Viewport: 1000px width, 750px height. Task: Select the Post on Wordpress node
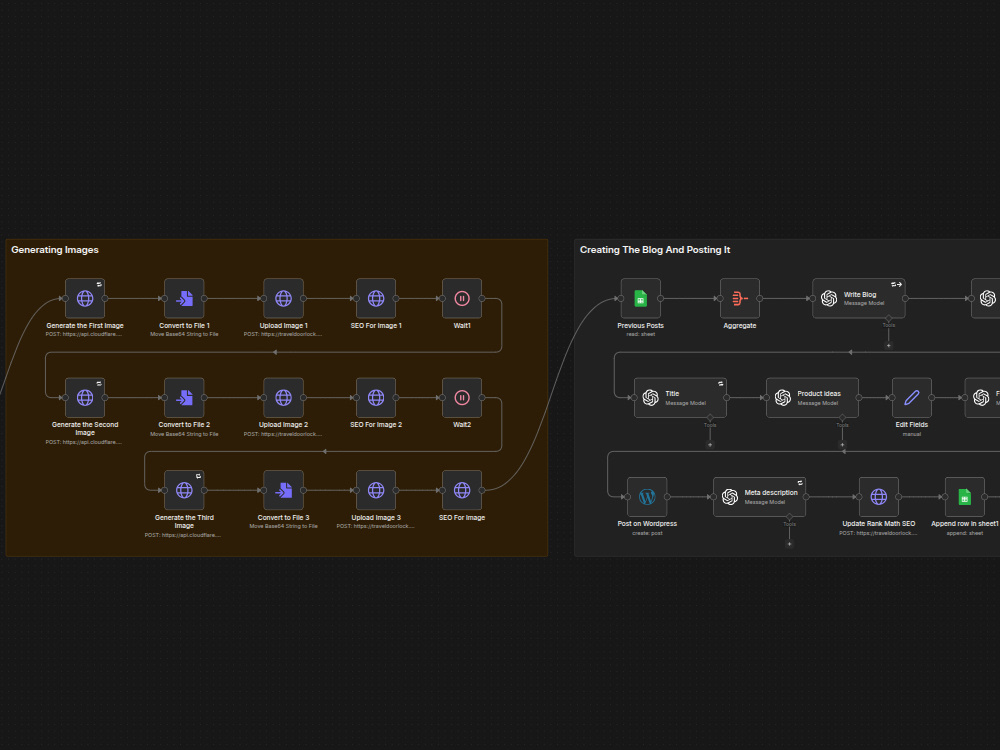click(x=647, y=497)
